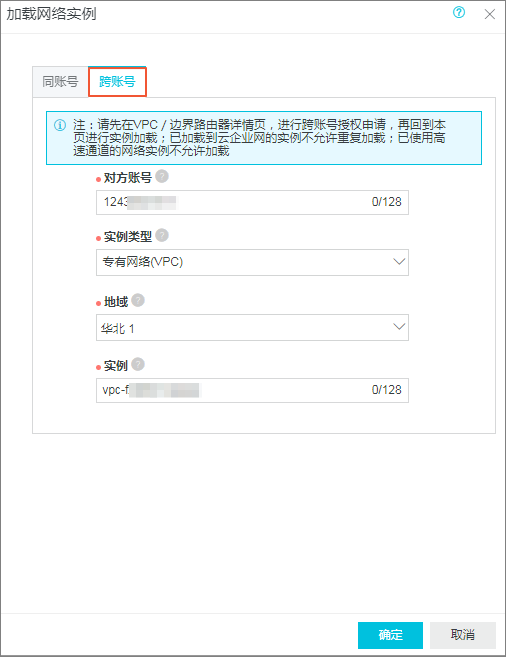Open the help tooltip next to 对方账号
This screenshot has height=657, width=506.
(x=162, y=176)
